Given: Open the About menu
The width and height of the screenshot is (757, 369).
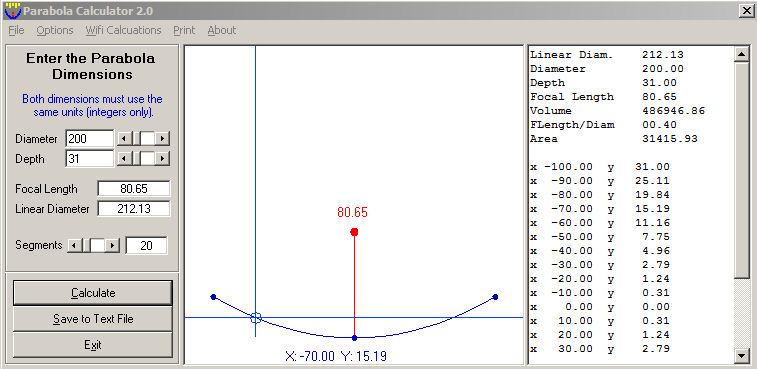Looking at the screenshot, I should 222,30.
